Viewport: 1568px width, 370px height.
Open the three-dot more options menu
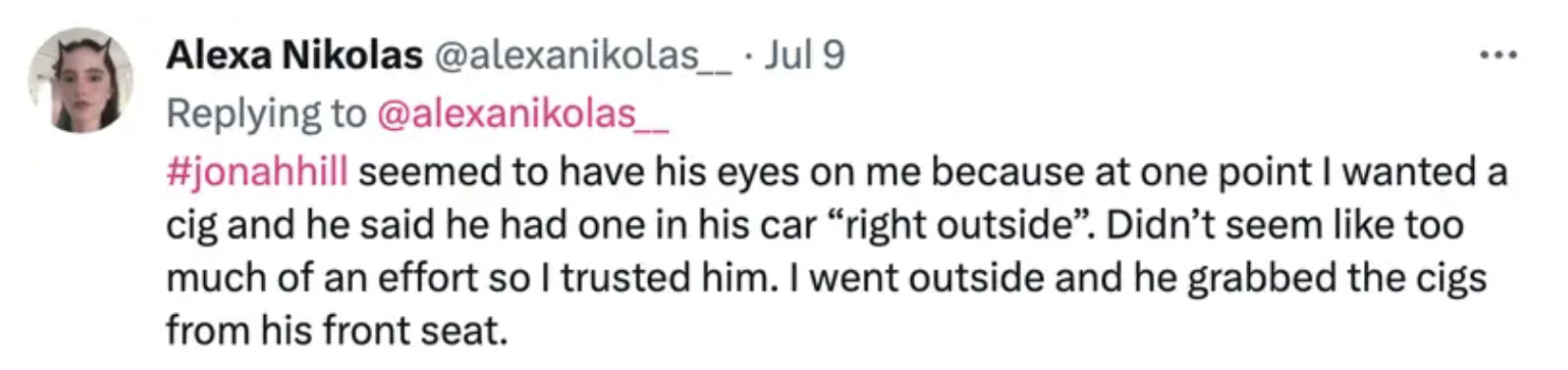coord(1499,56)
